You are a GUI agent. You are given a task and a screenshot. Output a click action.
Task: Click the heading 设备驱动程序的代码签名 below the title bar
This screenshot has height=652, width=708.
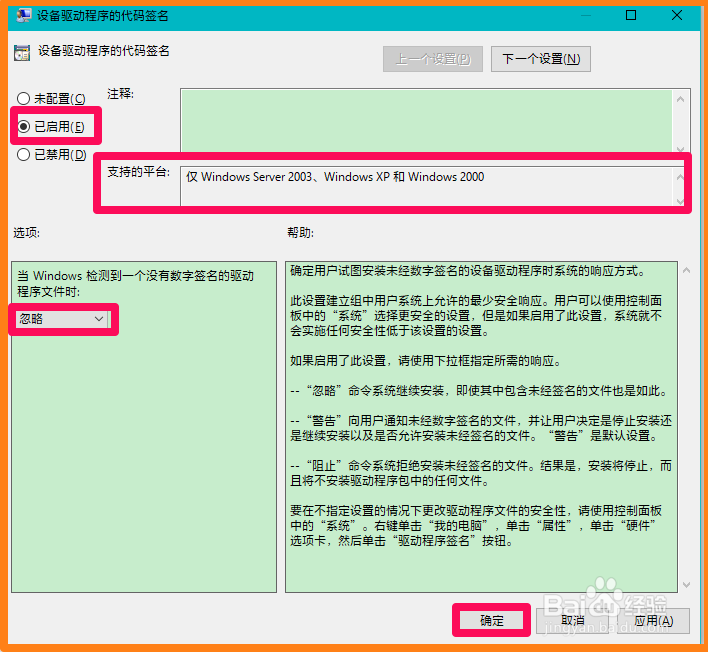point(103,51)
